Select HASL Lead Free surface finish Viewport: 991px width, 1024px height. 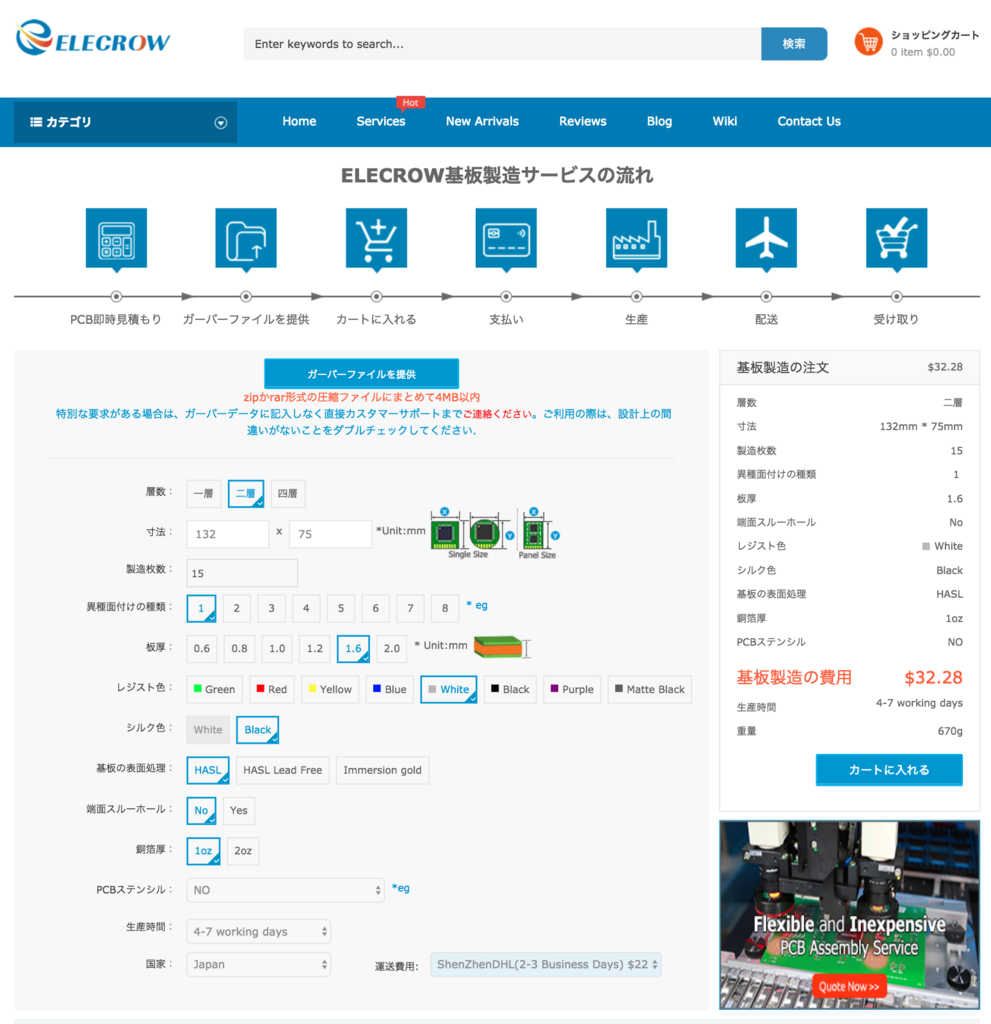(x=283, y=770)
